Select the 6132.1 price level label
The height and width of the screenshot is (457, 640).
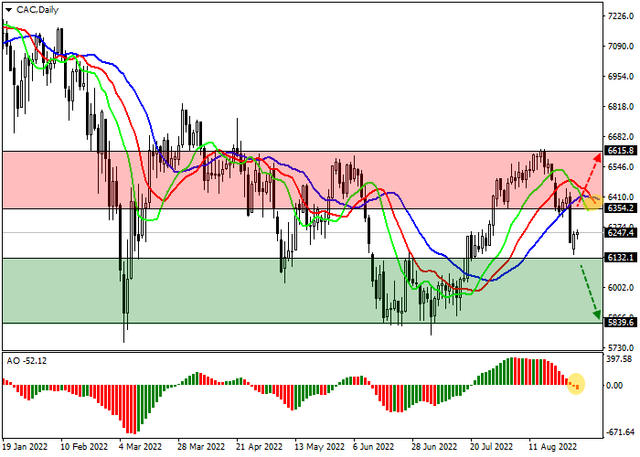[620, 257]
